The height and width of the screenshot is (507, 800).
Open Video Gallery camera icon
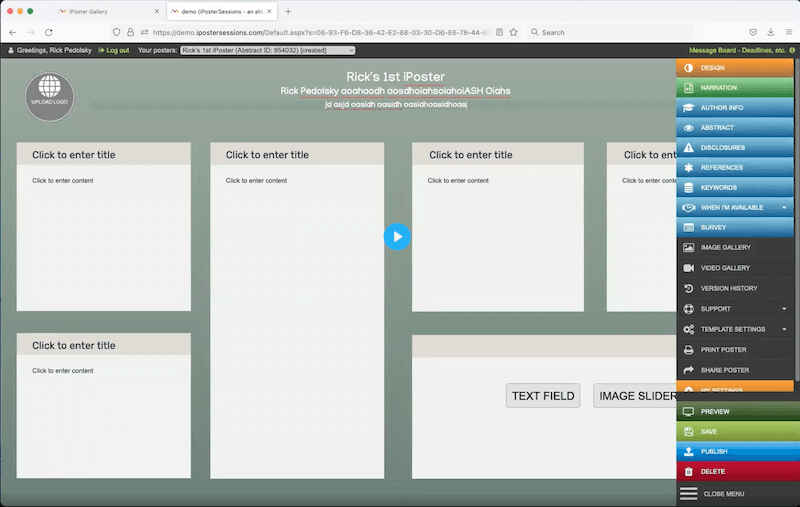coord(688,268)
